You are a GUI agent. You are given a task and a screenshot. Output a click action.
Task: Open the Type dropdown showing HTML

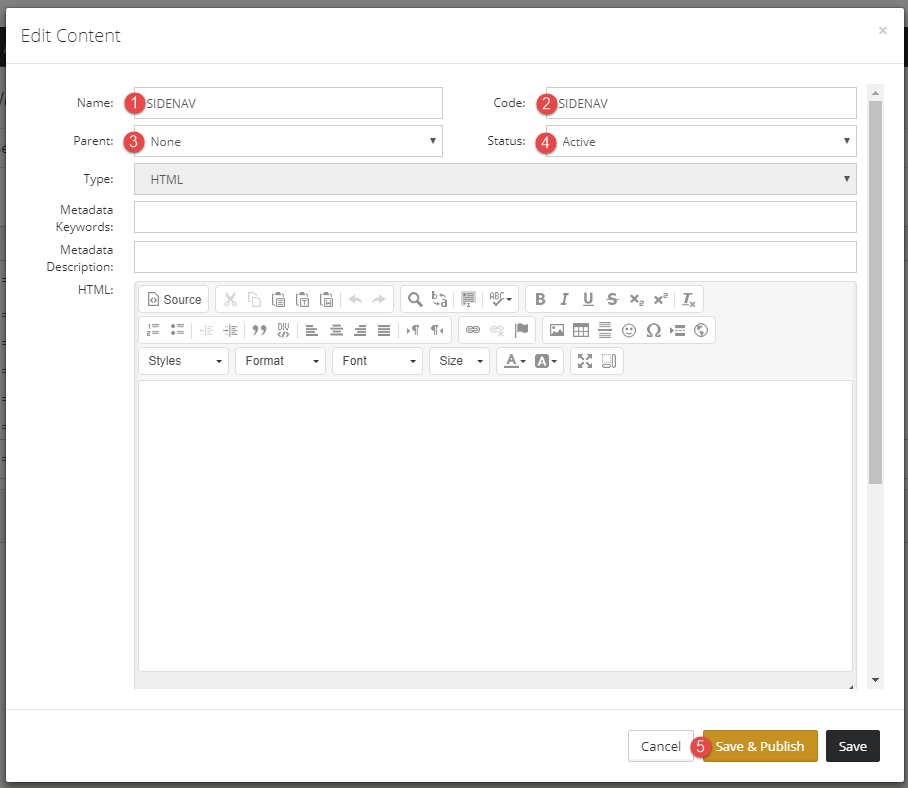coord(495,179)
